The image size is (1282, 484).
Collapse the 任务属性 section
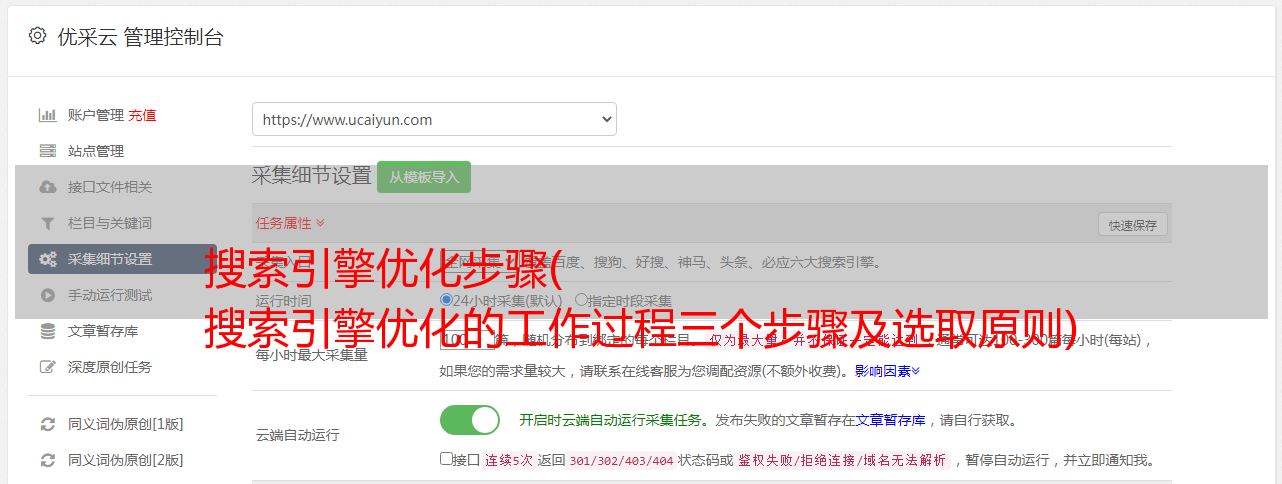pos(290,223)
